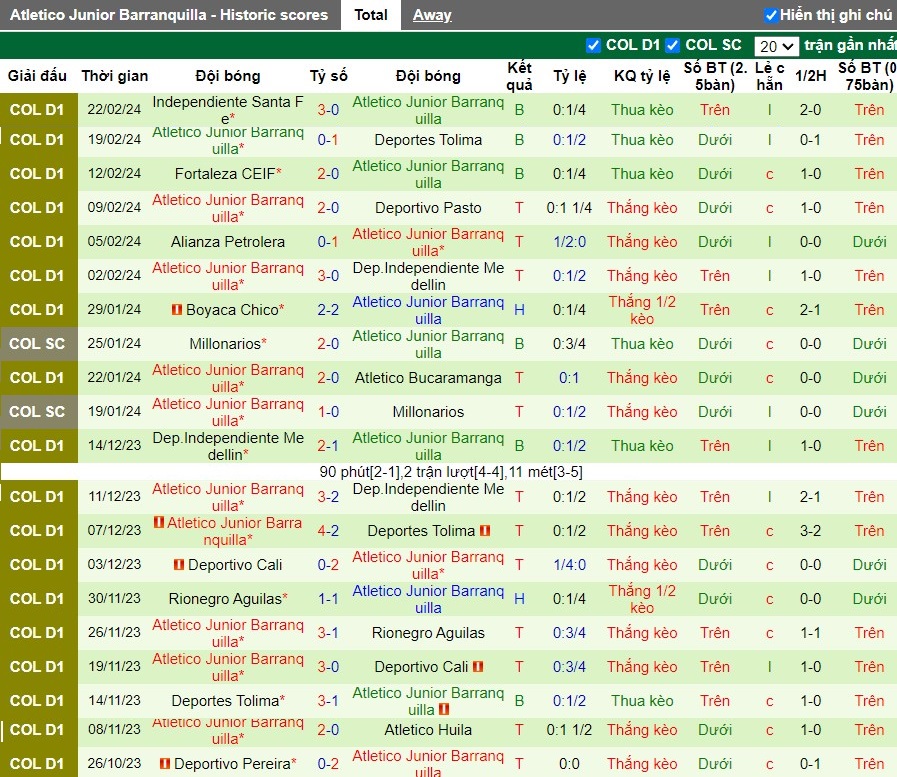897x777 pixels.
Task: Click 'Thua kèo' in the 14/11/23 row
Action: (x=642, y=700)
